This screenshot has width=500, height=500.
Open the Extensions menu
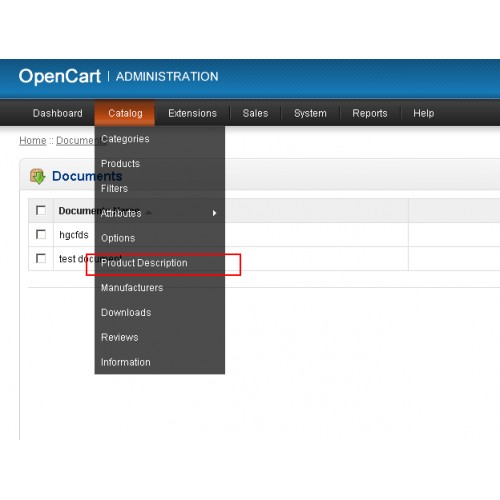click(x=192, y=113)
